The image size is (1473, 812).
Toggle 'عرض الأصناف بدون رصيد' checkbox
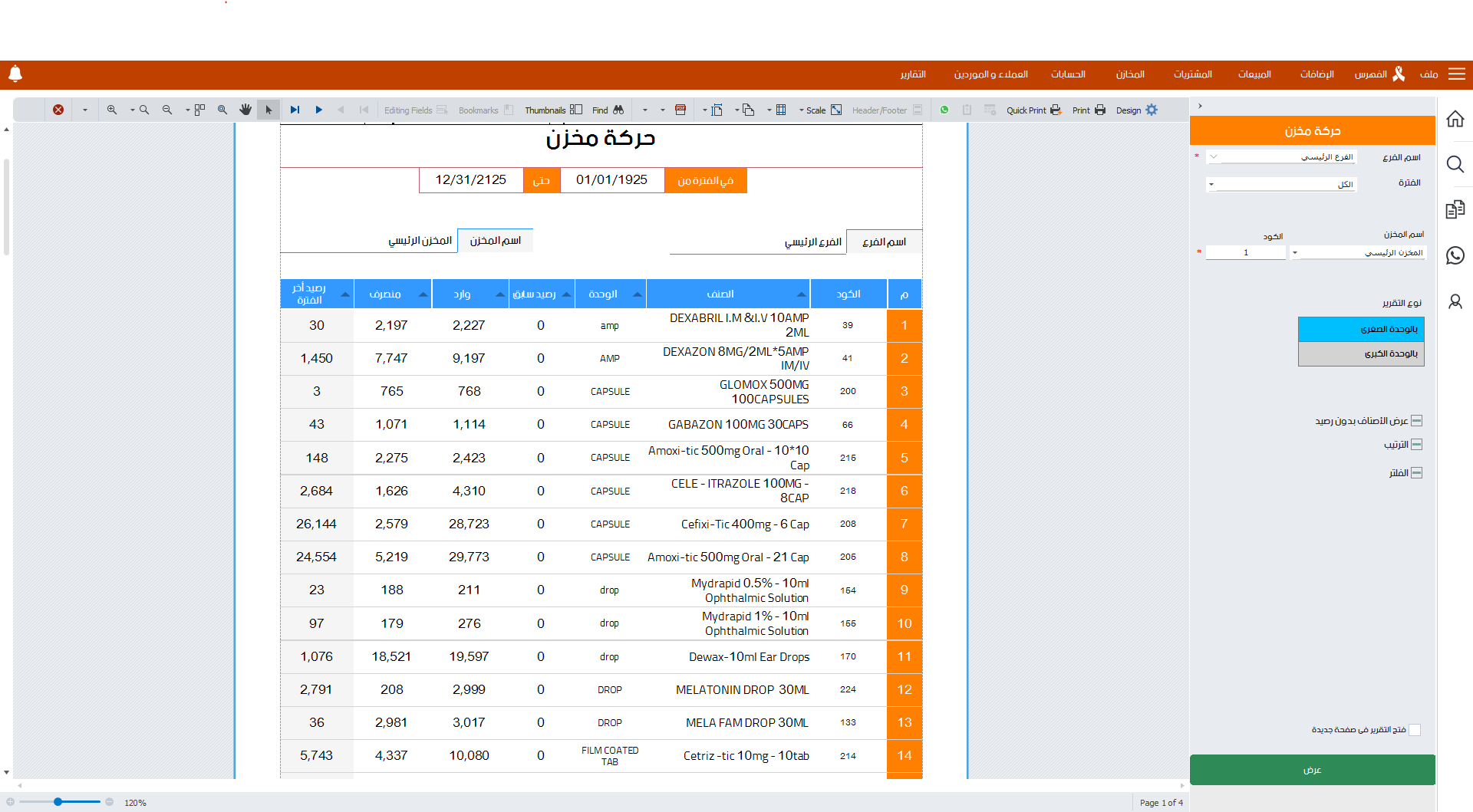(x=1417, y=420)
